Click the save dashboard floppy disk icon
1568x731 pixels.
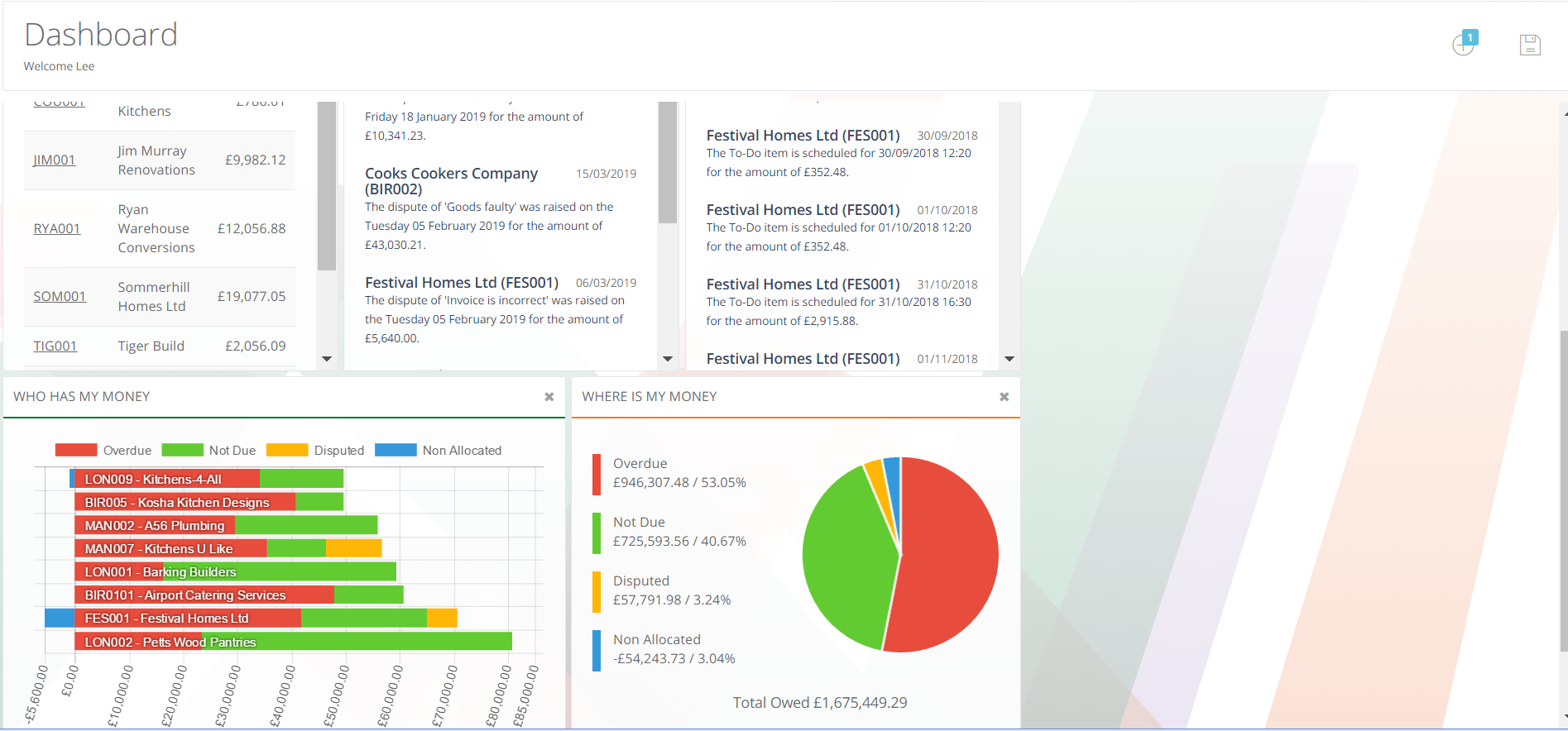click(1530, 45)
